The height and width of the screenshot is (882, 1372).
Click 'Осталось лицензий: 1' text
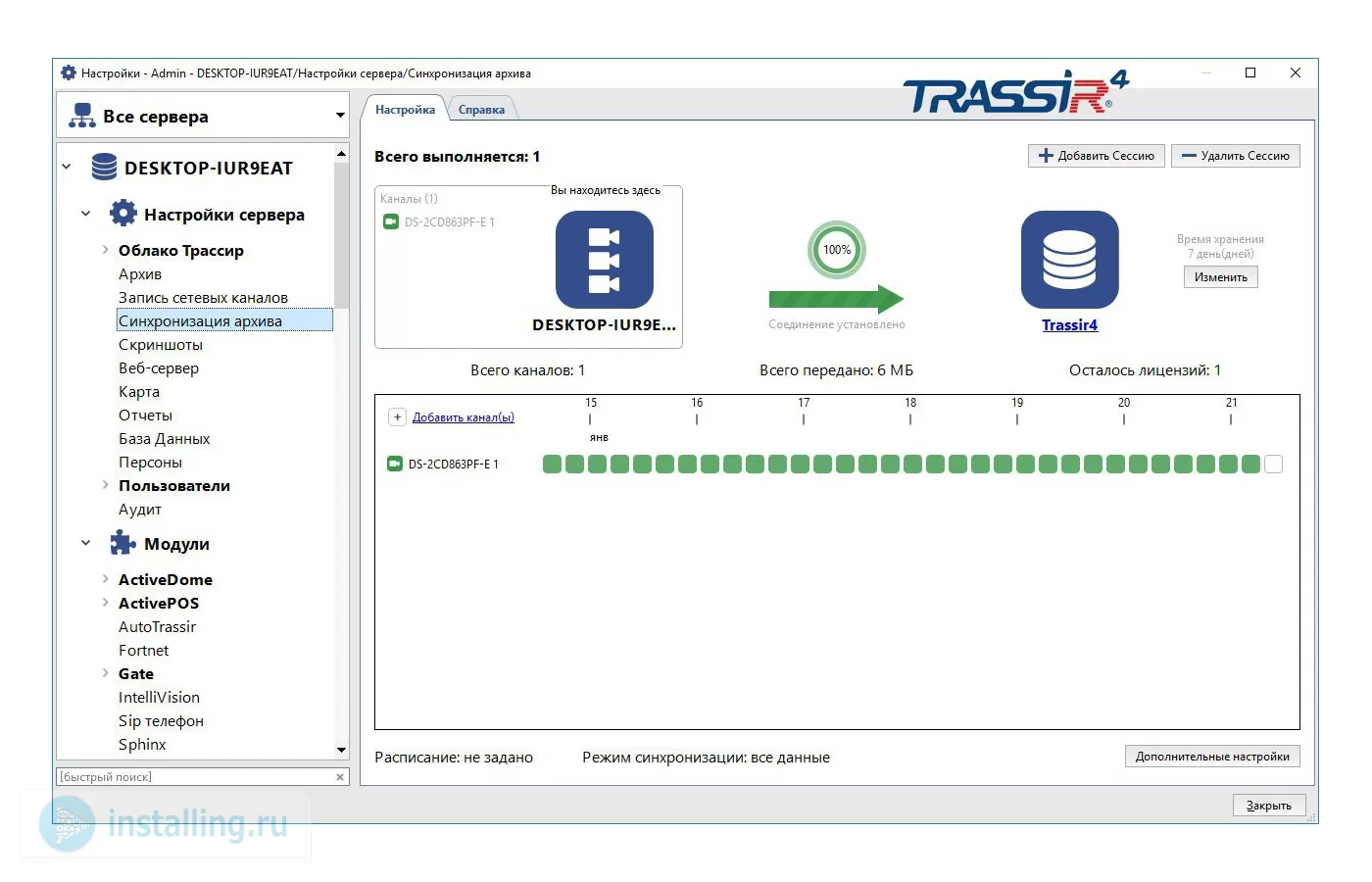pos(1145,370)
